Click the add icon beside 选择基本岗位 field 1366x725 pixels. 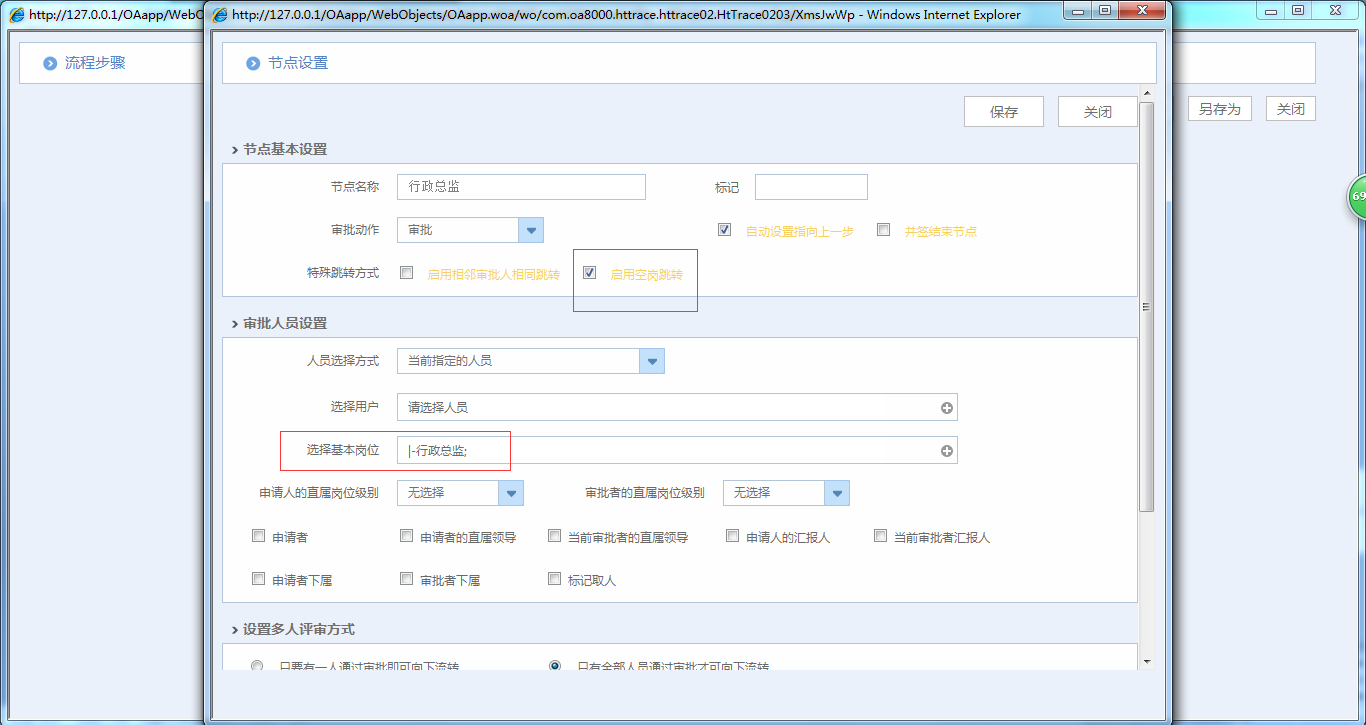tap(946, 450)
